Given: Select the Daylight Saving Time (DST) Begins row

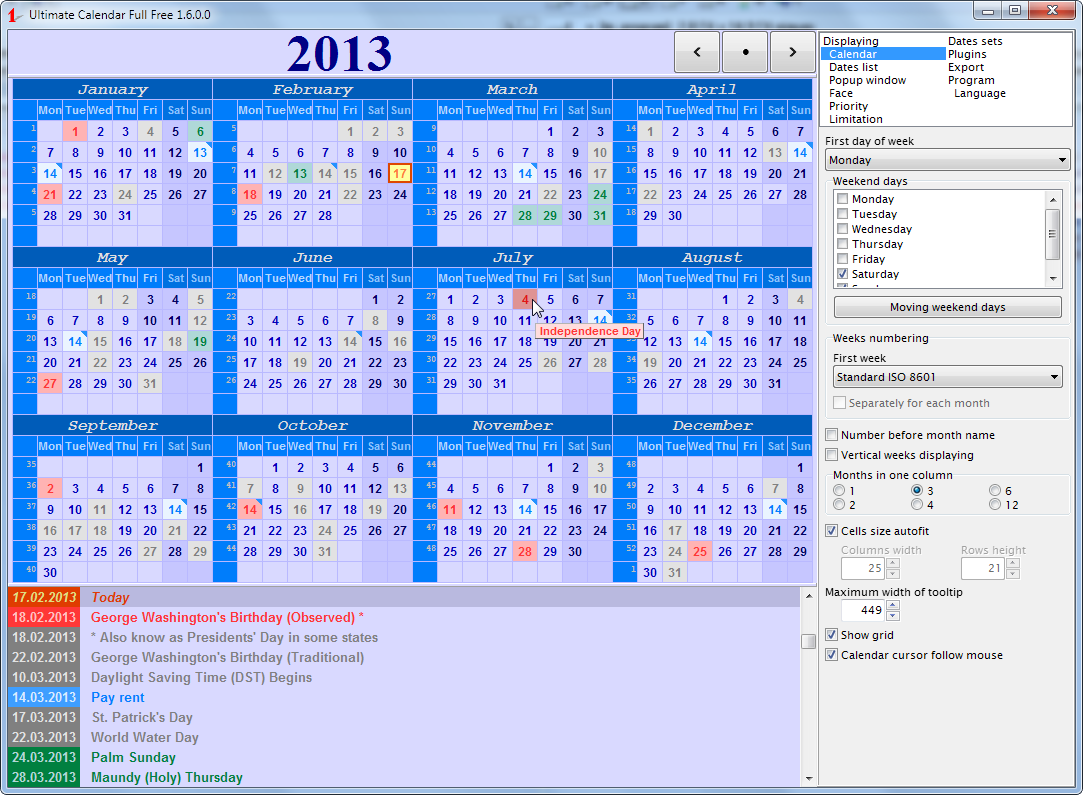Looking at the screenshot, I should (404, 678).
